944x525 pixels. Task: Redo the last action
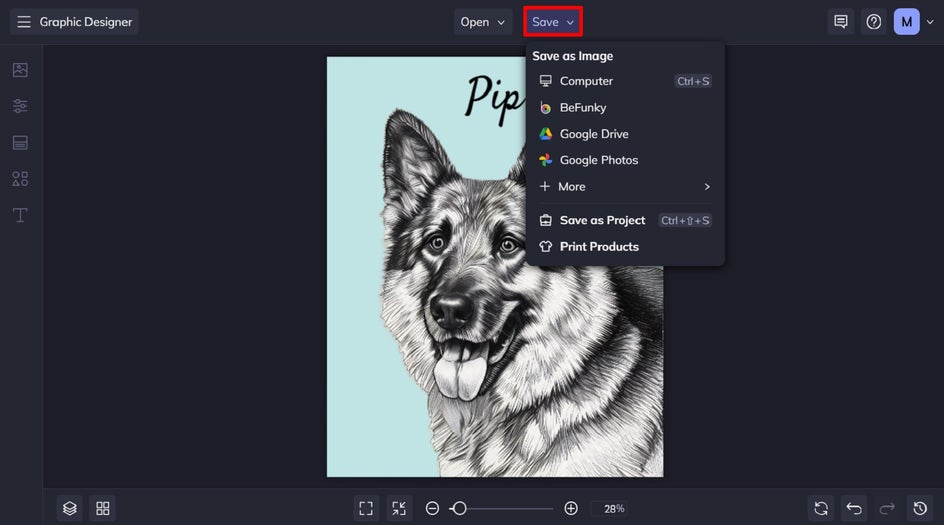pos(887,508)
